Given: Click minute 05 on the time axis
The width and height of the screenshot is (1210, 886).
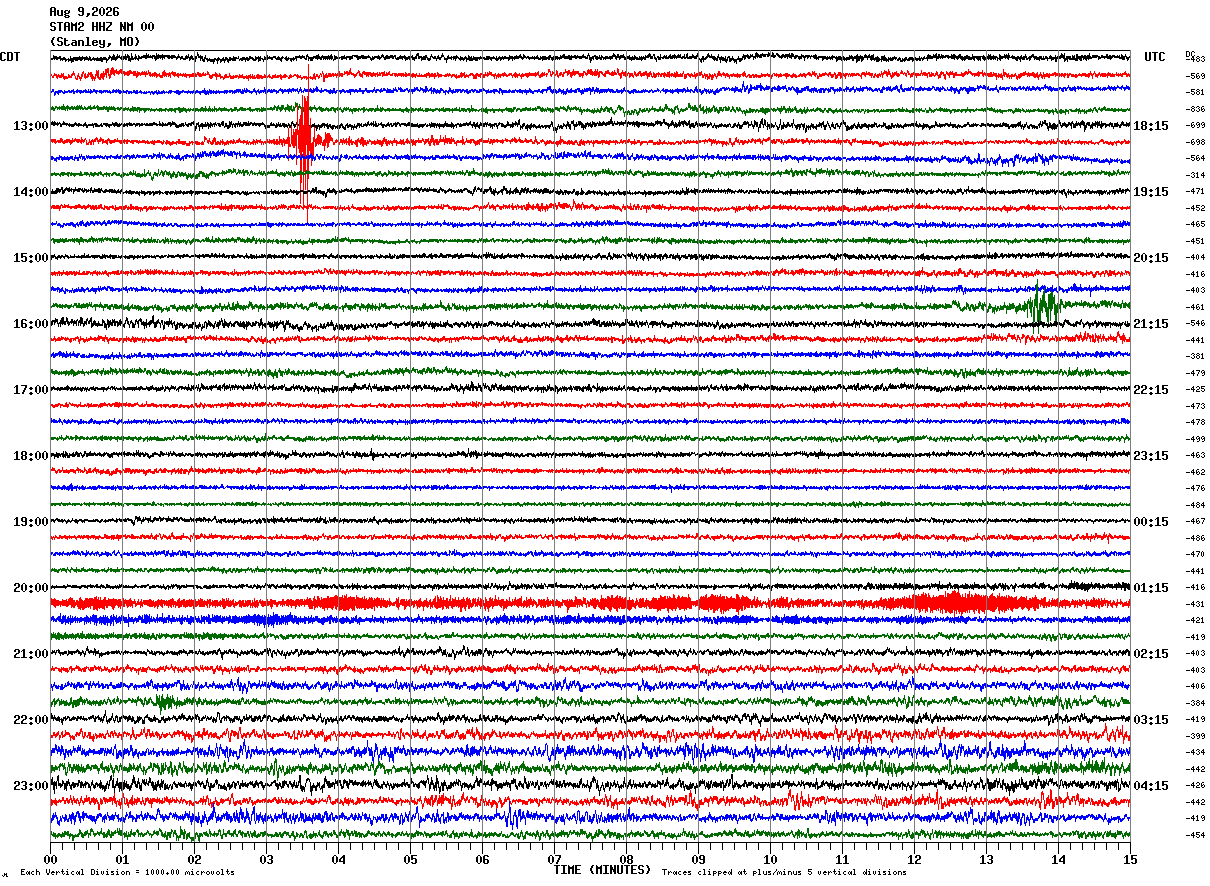Looking at the screenshot, I should (410, 859).
